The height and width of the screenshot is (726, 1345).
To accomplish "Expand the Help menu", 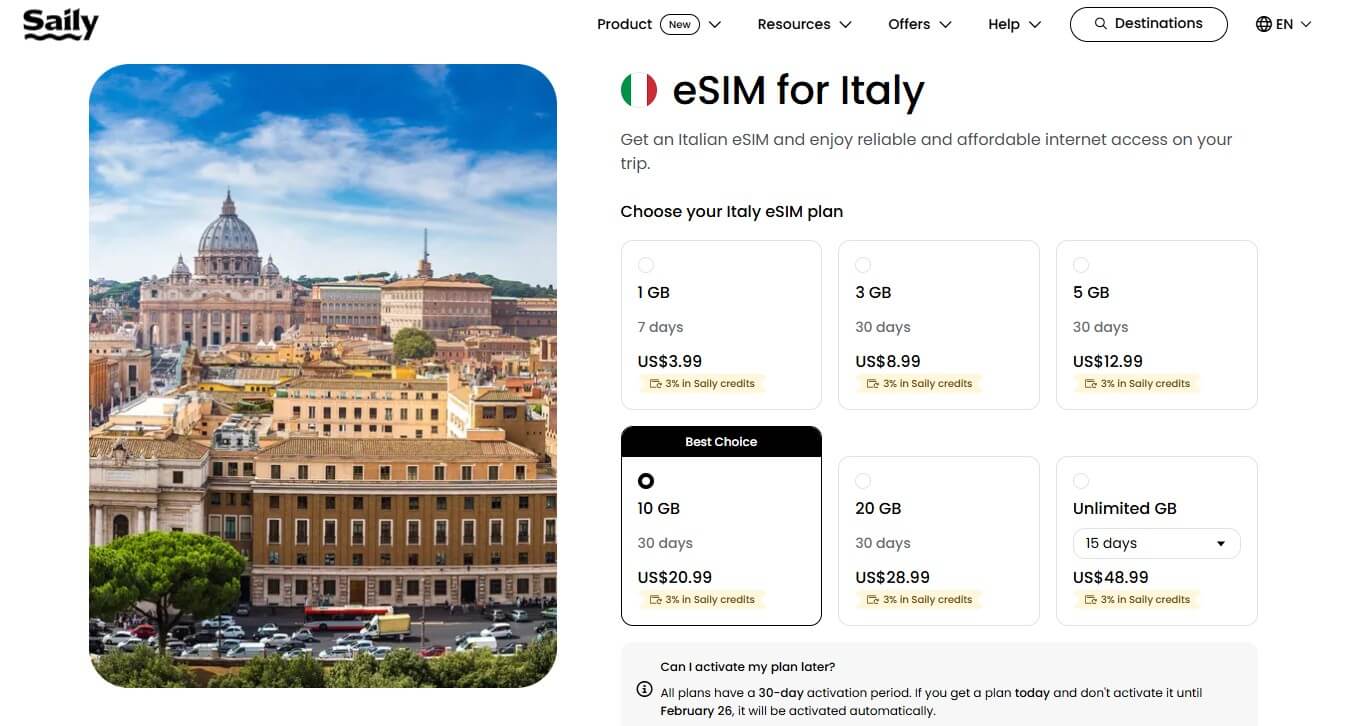I will pos(1013,23).
